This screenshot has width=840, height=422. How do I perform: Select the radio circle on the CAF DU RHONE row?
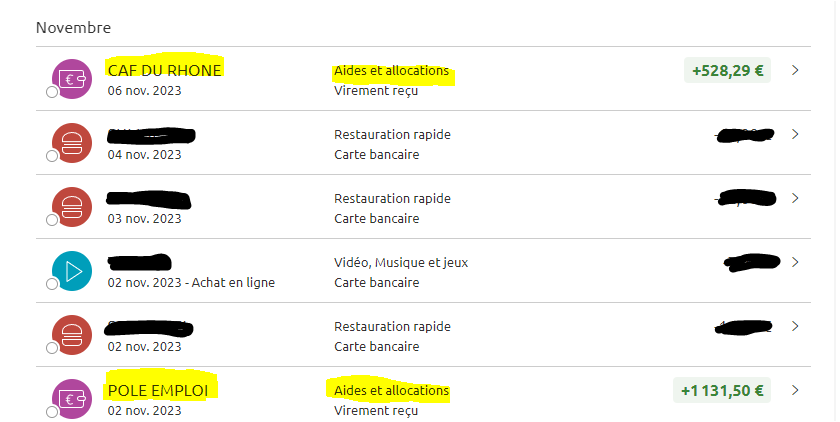point(52,92)
